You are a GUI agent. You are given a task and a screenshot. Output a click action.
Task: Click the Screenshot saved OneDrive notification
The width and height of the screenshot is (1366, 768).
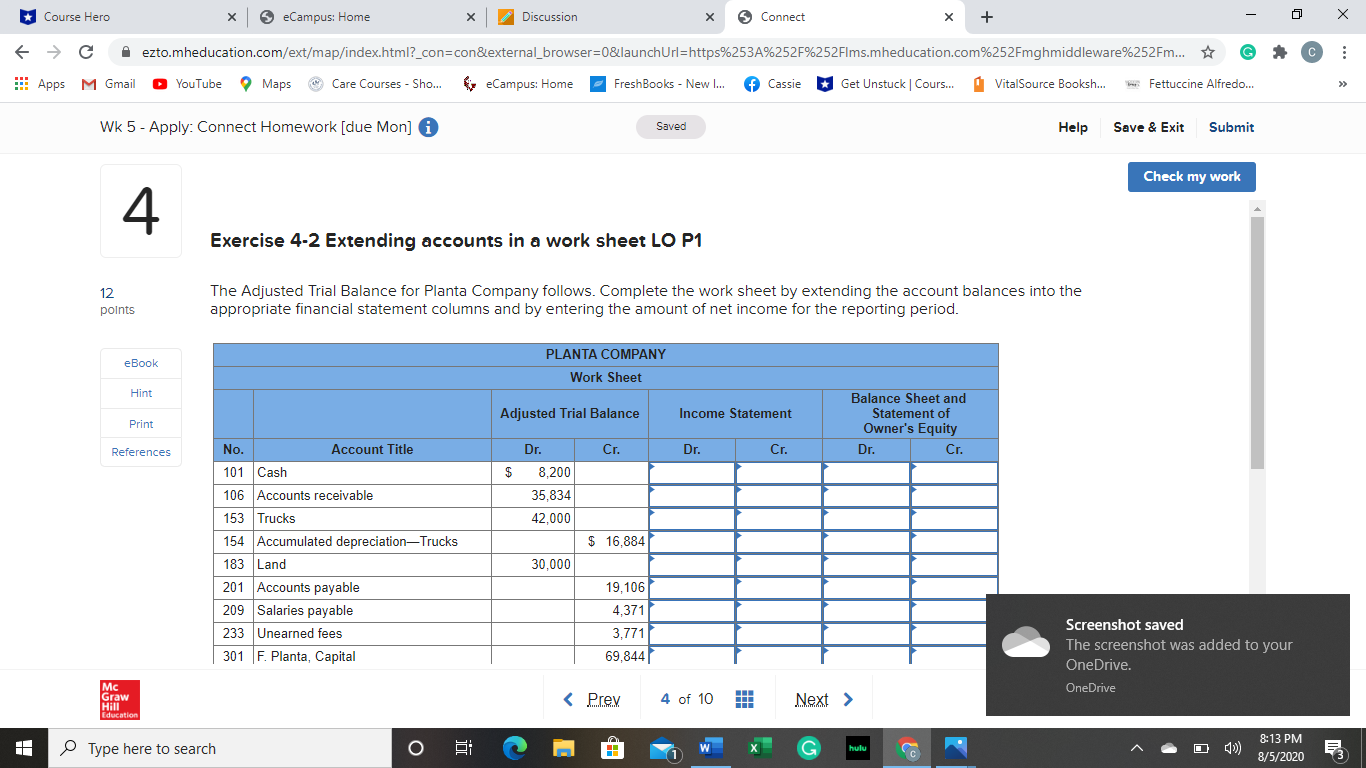(1168, 655)
